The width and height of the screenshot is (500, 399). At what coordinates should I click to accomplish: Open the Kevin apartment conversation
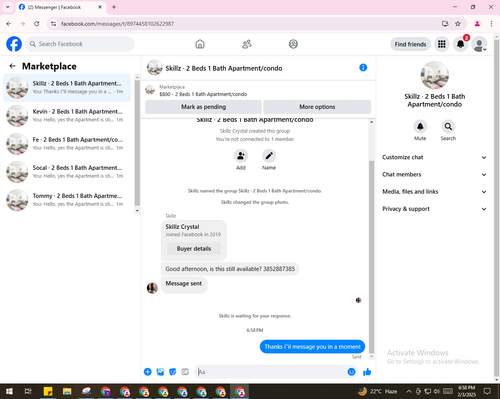click(67, 116)
